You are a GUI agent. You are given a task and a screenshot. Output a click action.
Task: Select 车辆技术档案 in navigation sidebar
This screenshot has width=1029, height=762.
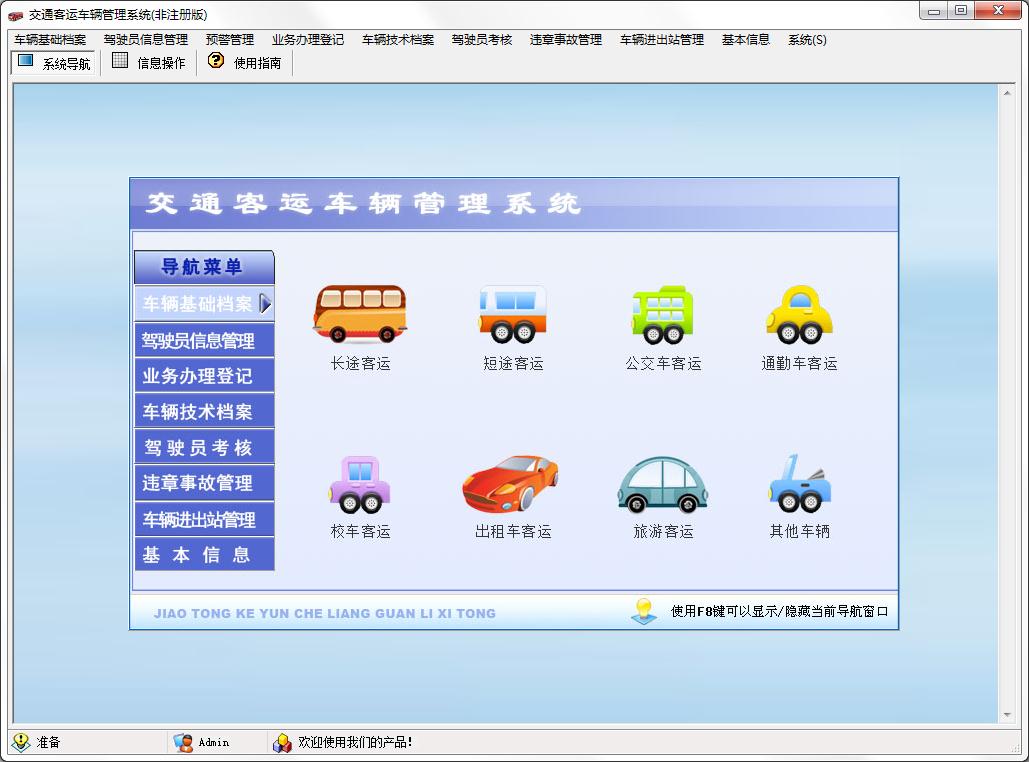(x=204, y=412)
